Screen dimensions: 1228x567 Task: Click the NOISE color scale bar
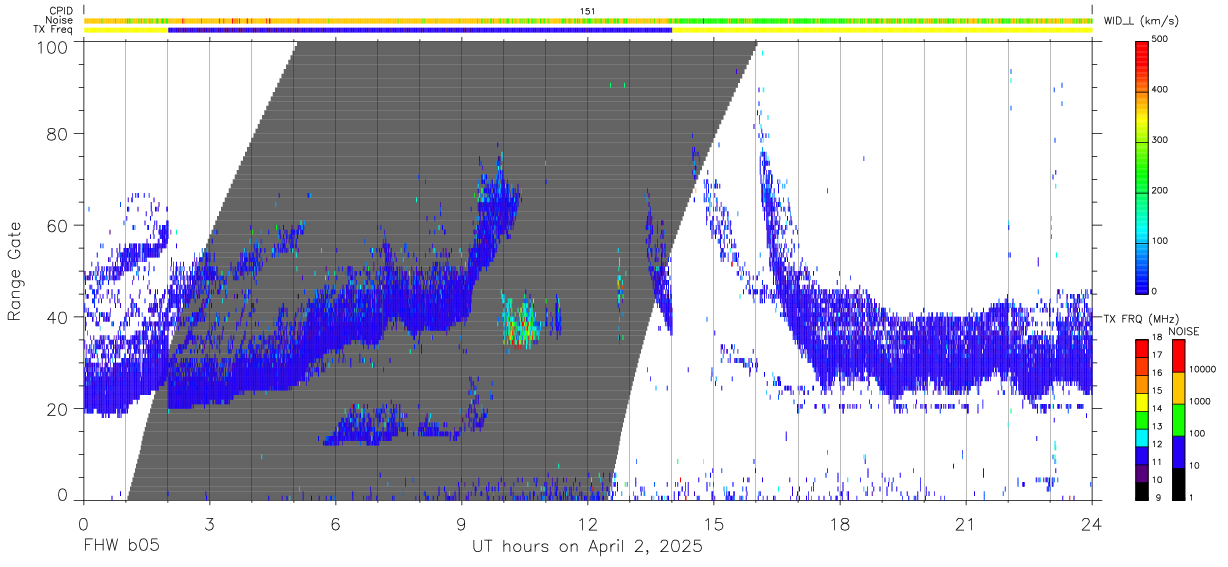1178,419
